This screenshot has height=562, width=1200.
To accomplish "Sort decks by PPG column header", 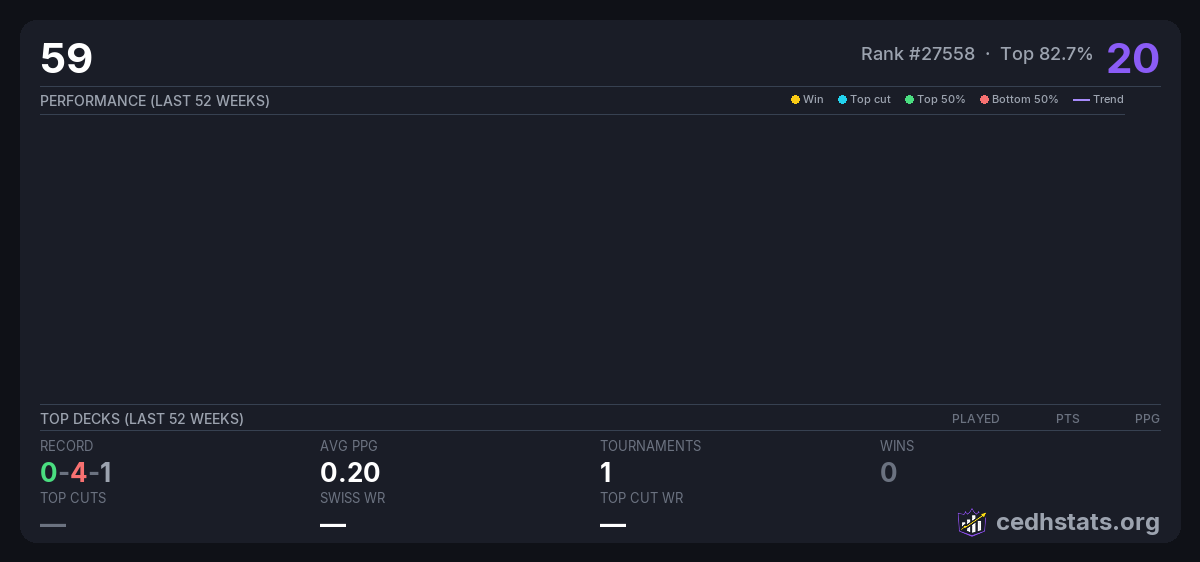I will [x=1147, y=419].
